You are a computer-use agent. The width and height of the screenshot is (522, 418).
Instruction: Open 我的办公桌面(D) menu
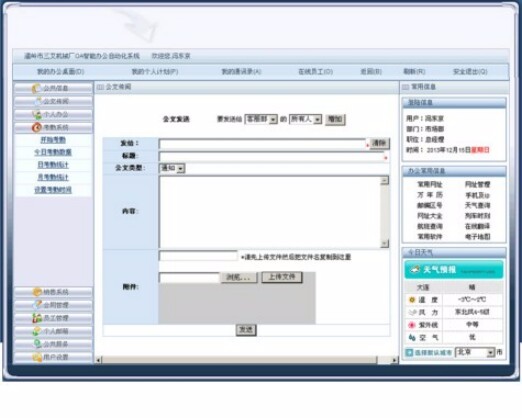coord(60,72)
